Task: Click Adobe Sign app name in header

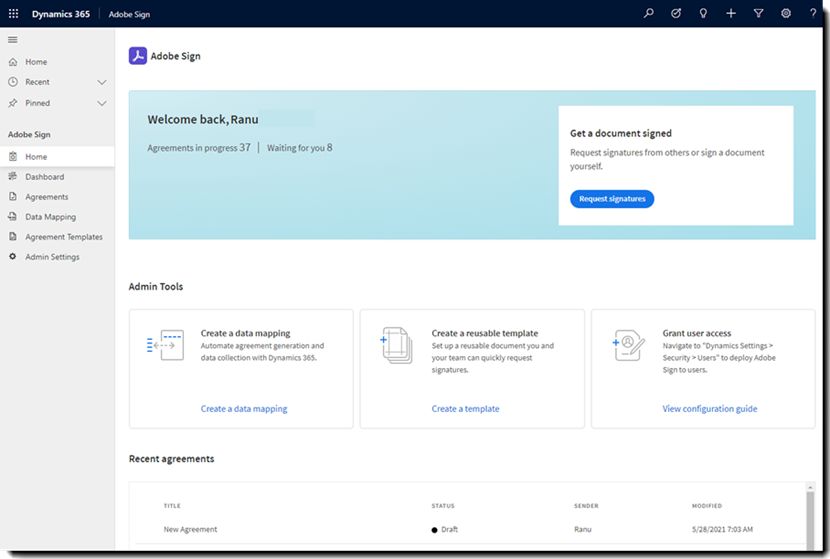Action: (x=129, y=14)
